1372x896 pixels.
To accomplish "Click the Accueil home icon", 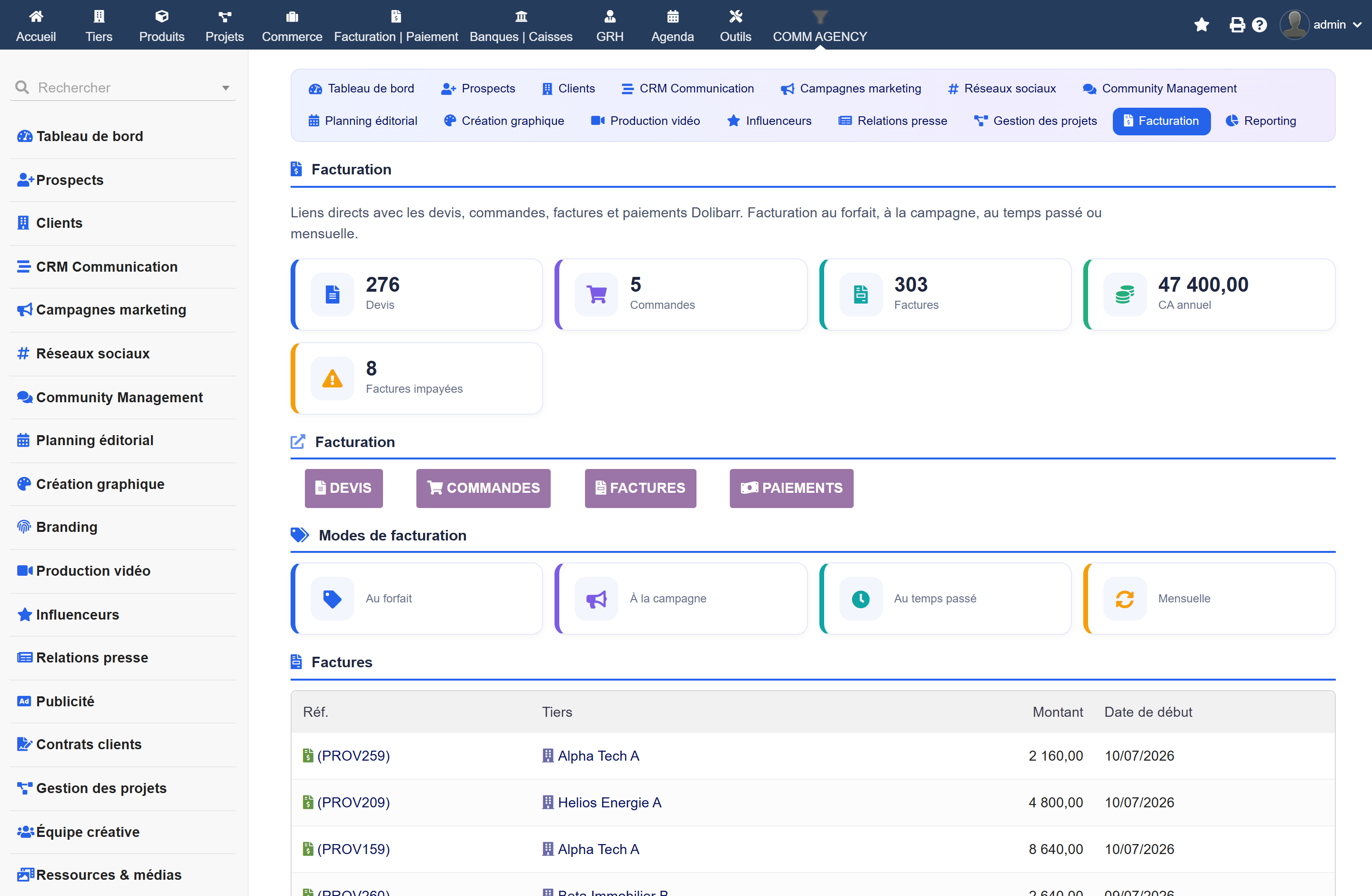I will (36, 16).
